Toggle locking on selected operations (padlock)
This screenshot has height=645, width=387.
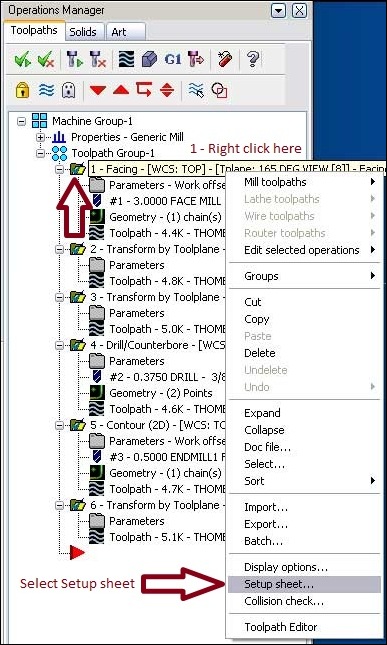tap(22, 90)
